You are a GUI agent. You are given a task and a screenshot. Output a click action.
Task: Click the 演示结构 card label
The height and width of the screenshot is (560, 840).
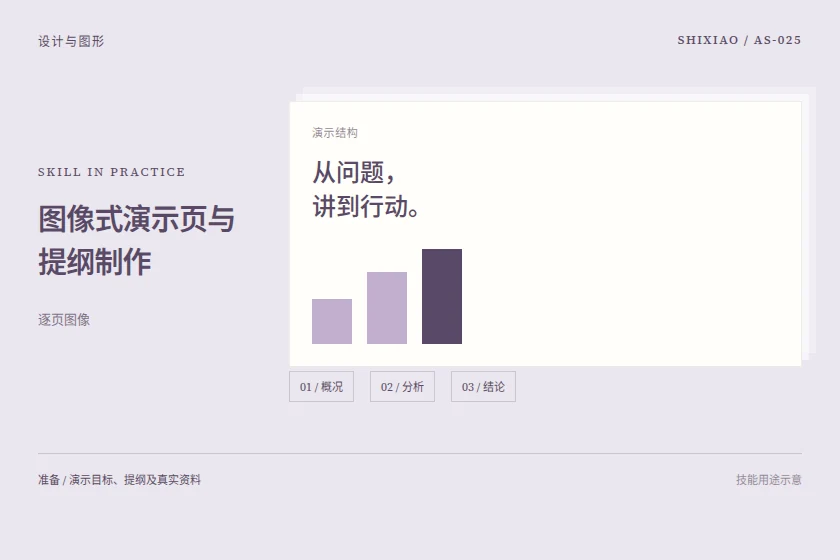[335, 132]
